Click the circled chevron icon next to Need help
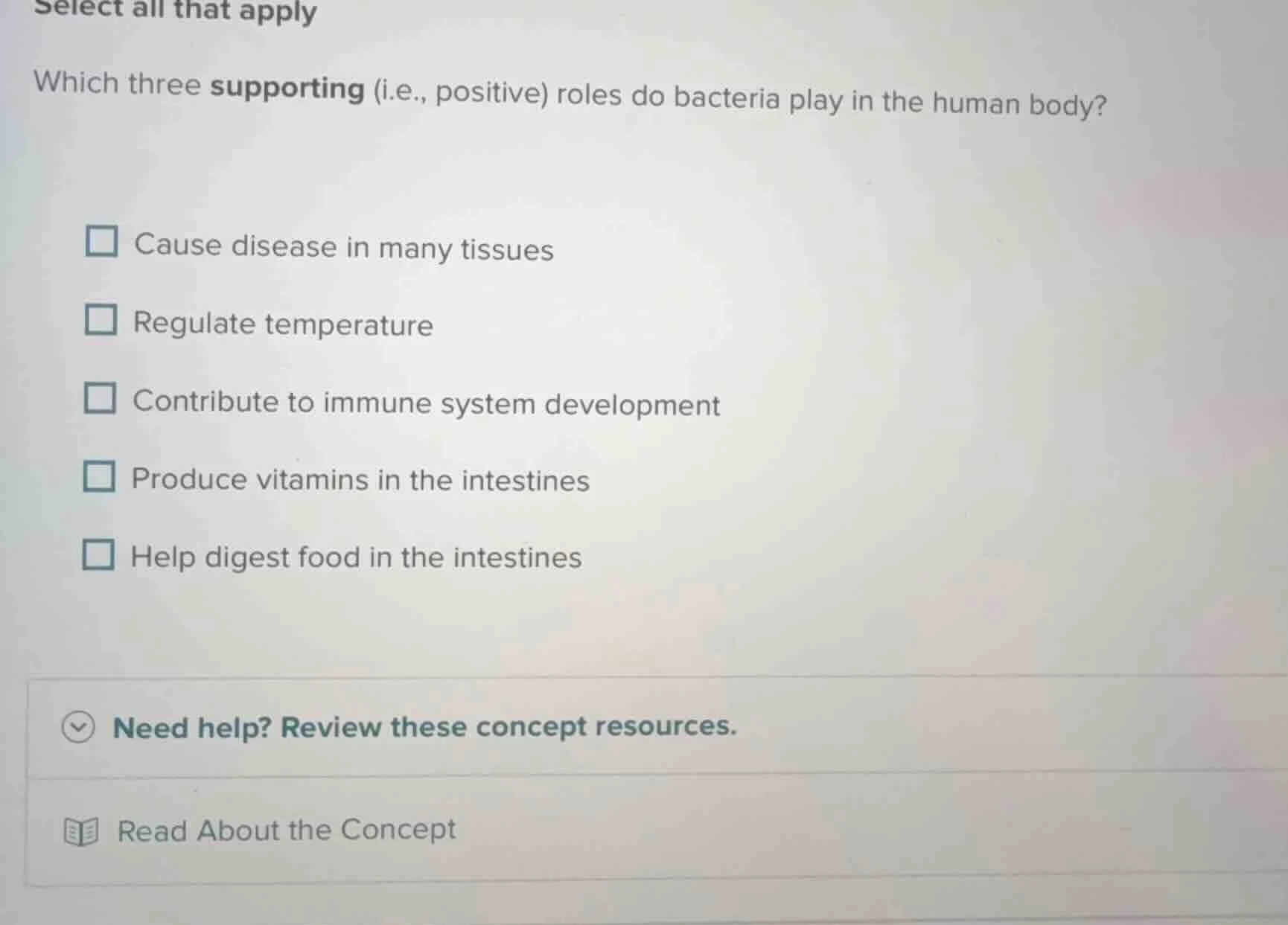The height and width of the screenshot is (925, 1288). tap(77, 727)
